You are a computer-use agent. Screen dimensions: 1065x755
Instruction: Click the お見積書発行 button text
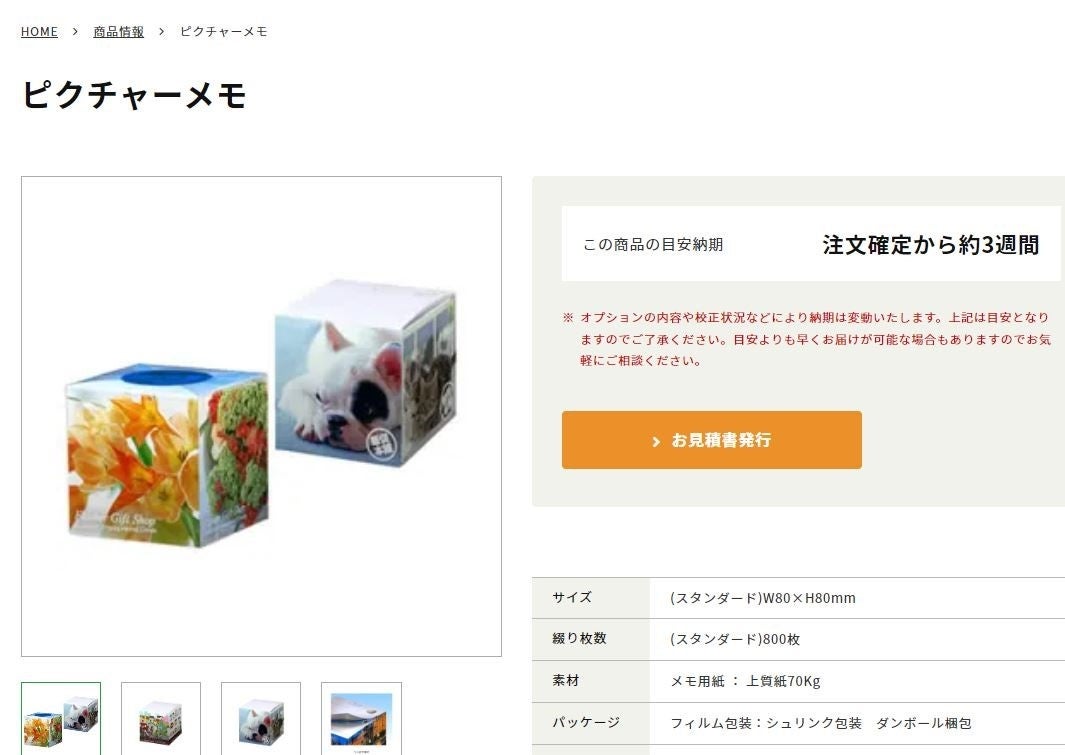[721, 440]
